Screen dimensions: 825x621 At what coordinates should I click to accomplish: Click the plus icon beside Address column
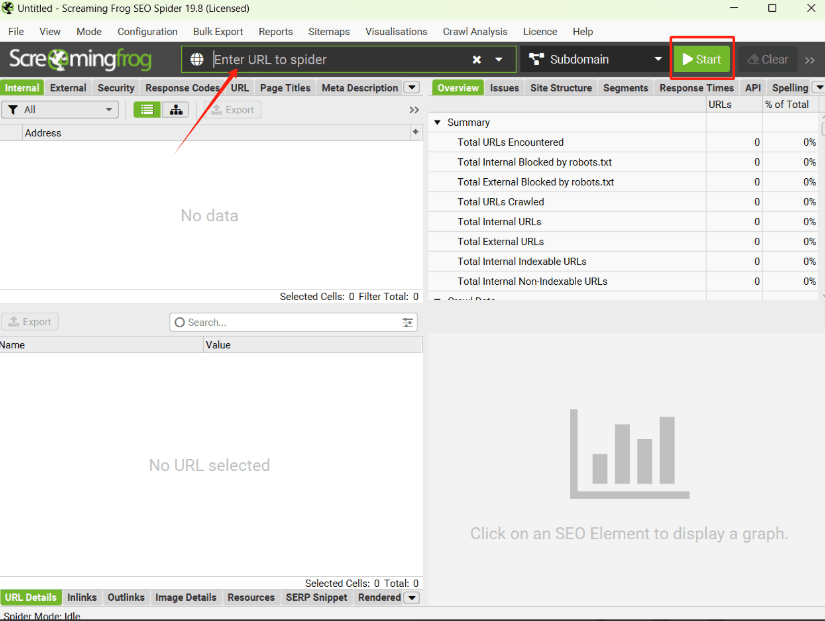(x=415, y=132)
